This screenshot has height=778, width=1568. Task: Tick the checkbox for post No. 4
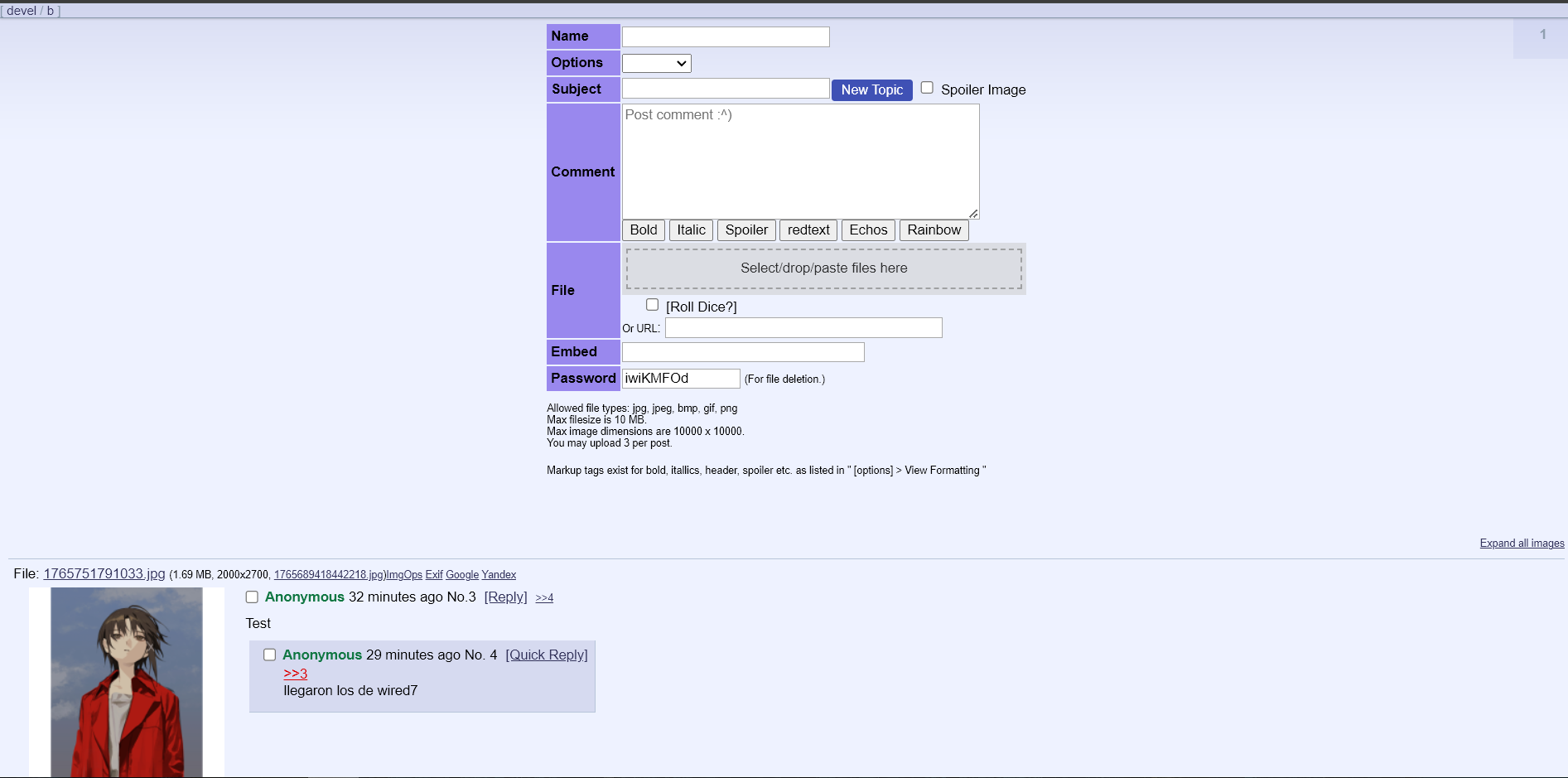click(x=269, y=655)
